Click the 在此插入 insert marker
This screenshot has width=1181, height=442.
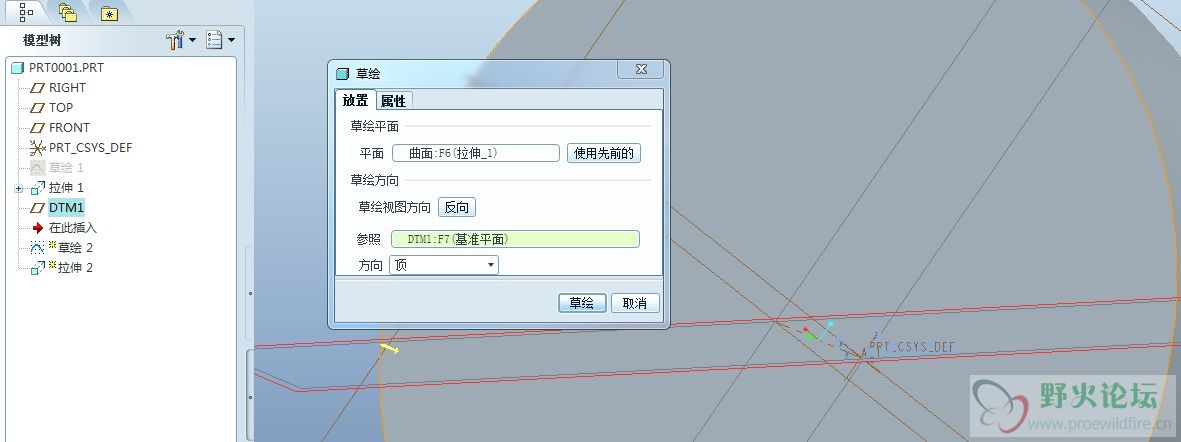[73, 227]
